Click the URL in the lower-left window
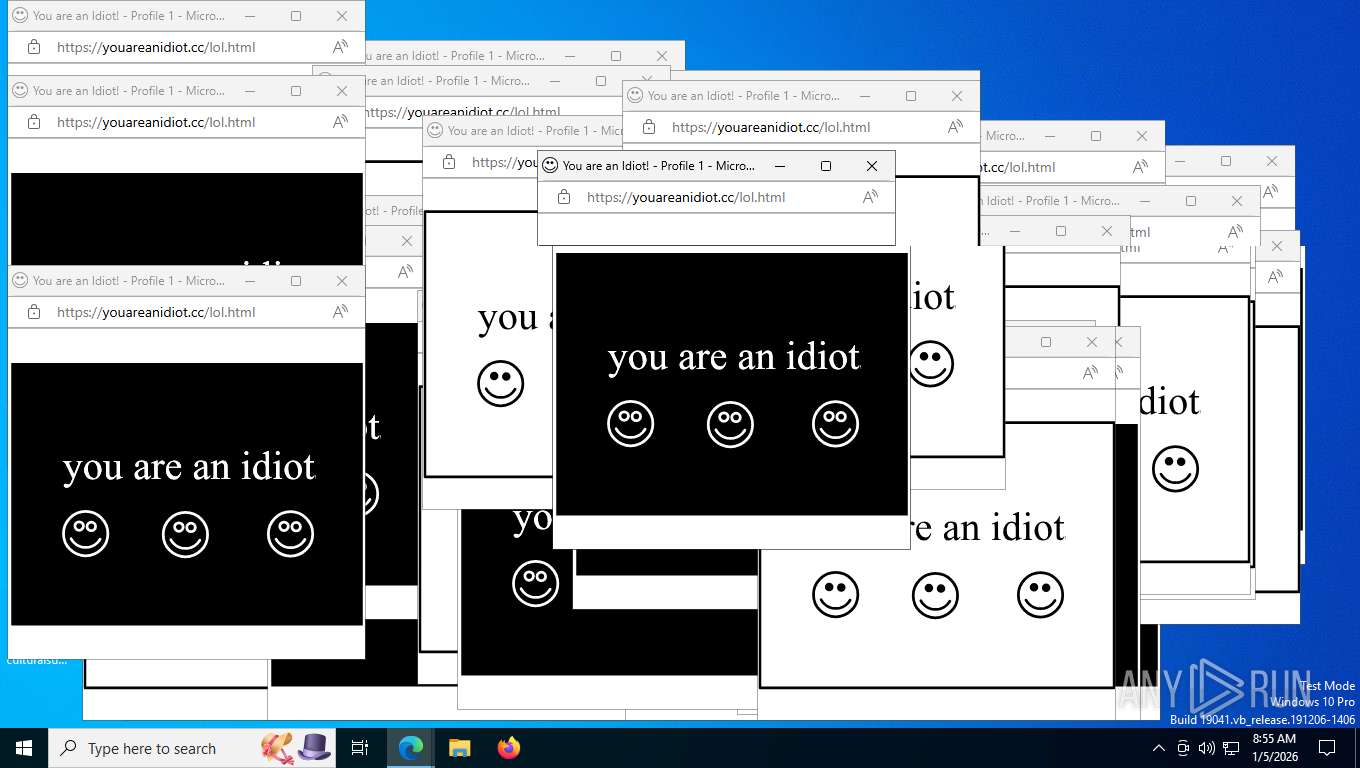Screen dimensions: 1360x768 click(156, 312)
